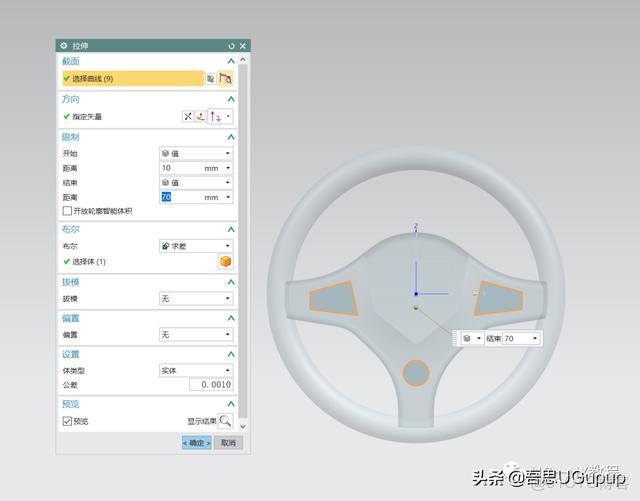Select the left orange trapezoid profile
Image resolution: width=640 pixels, height=501 pixels.
pos(333,299)
